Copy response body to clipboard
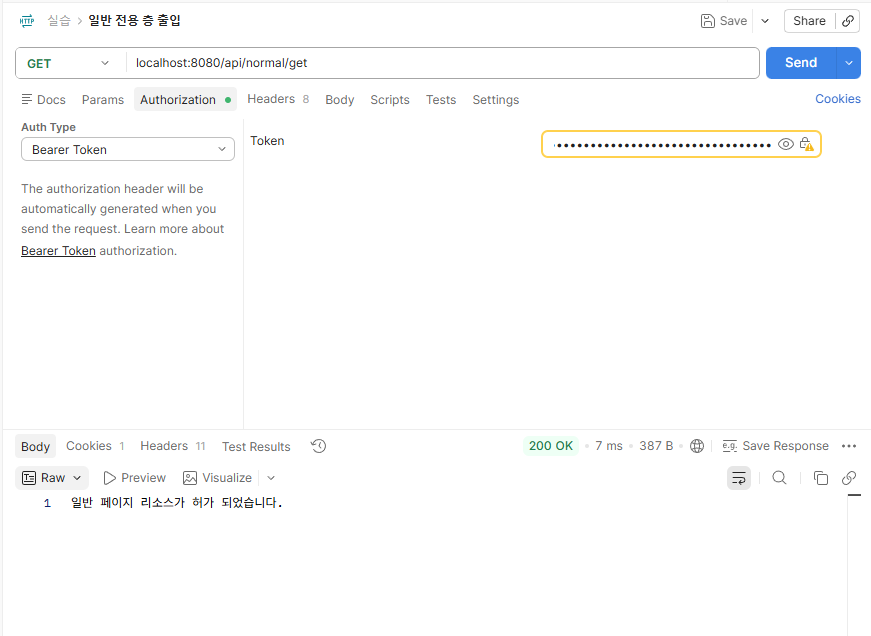This screenshot has width=871, height=636. pyautogui.click(x=820, y=478)
